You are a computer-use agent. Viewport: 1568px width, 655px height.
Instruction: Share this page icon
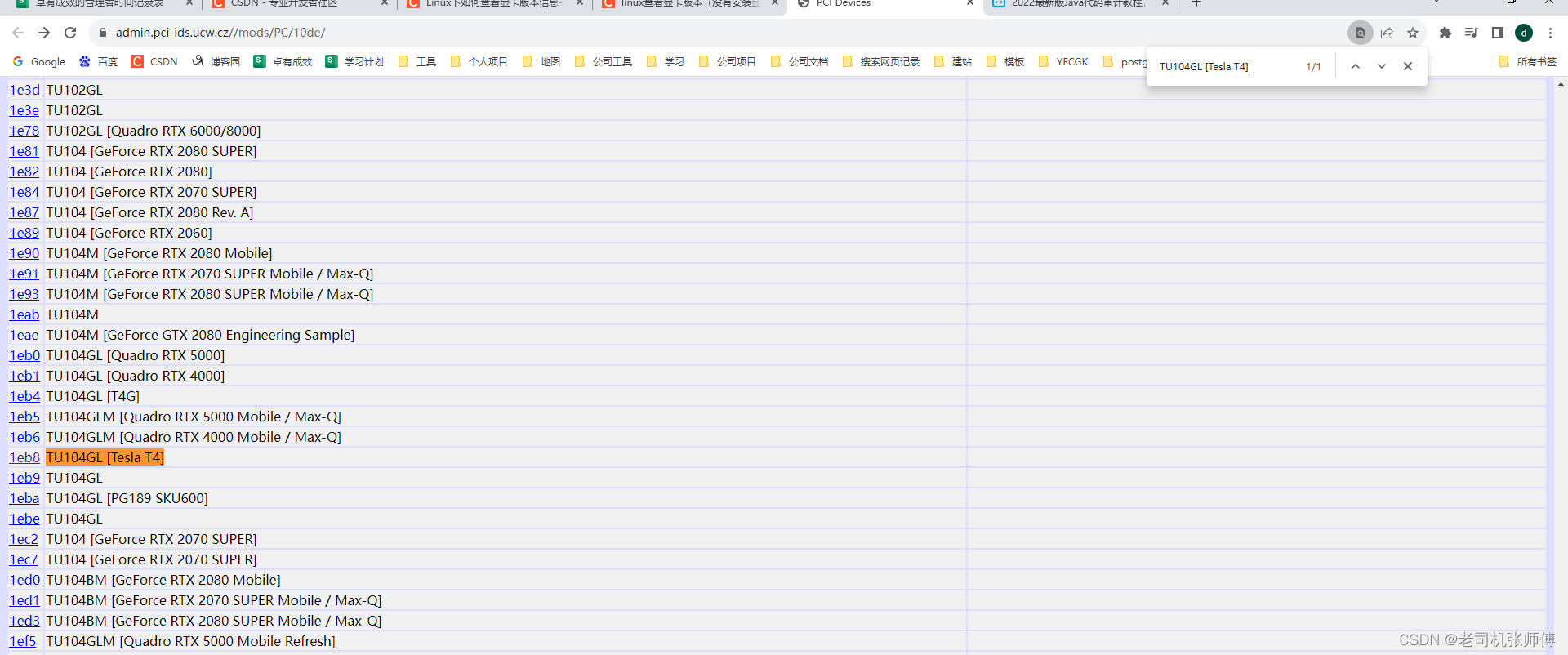(x=1387, y=33)
